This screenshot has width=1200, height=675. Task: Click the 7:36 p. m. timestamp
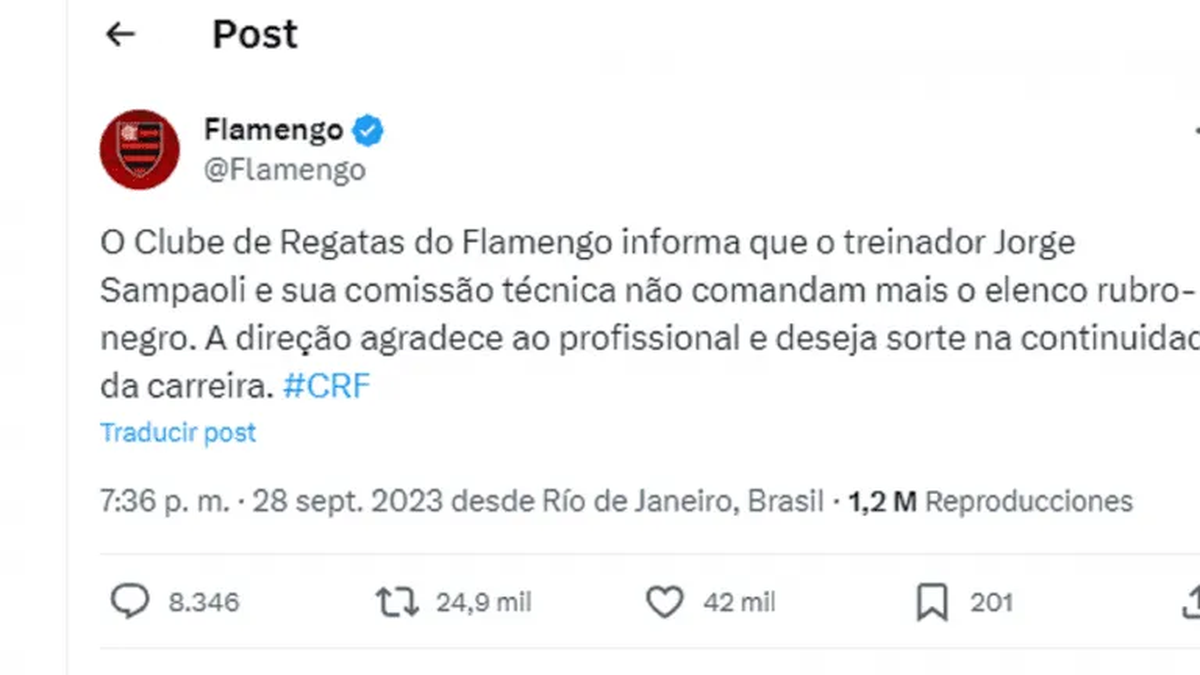point(165,501)
